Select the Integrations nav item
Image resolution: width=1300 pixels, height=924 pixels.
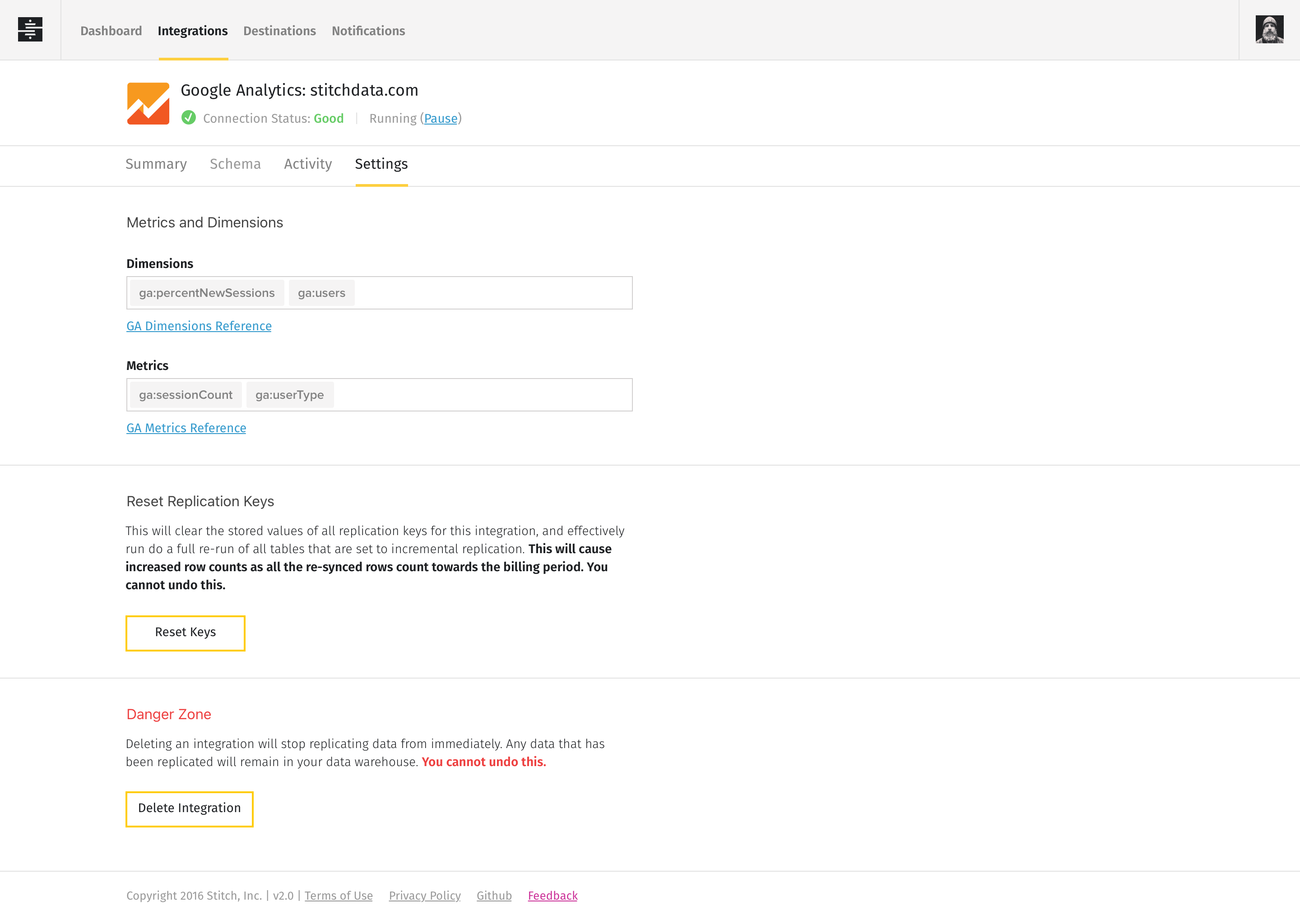point(192,31)
